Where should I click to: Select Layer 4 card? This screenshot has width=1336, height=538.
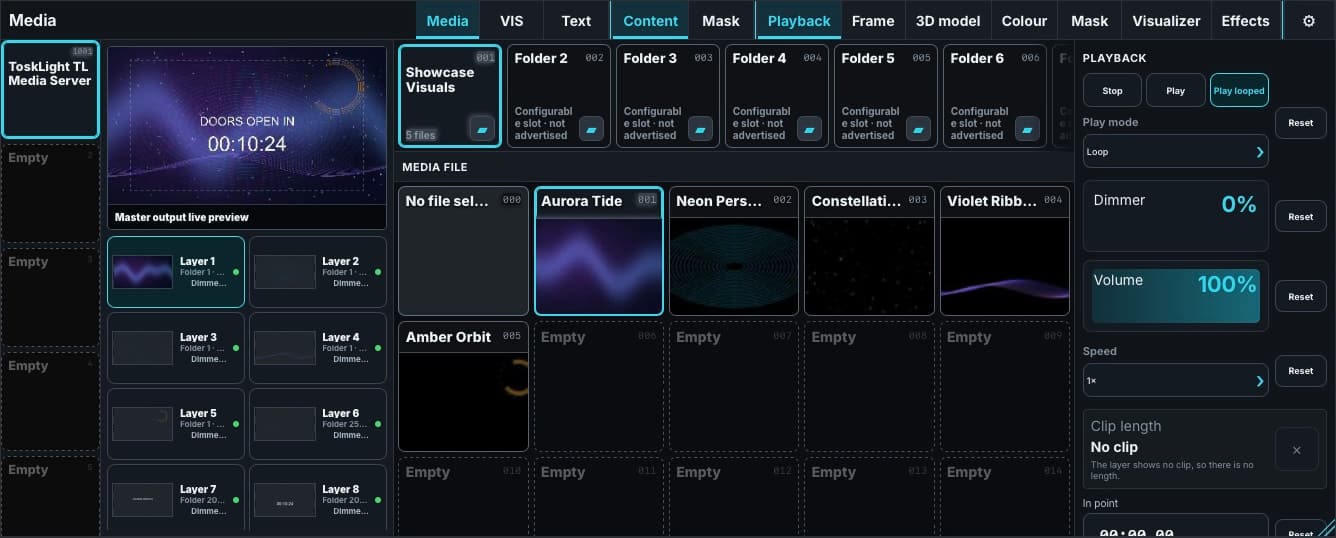tap(318, 348)
